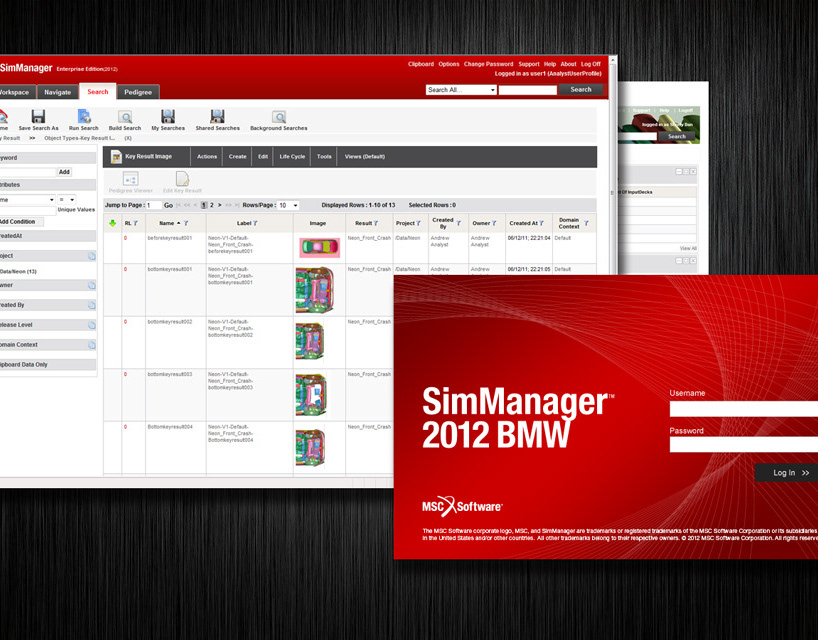Open My Searches icon
The image size is (818, 640).
coord(168,116)
